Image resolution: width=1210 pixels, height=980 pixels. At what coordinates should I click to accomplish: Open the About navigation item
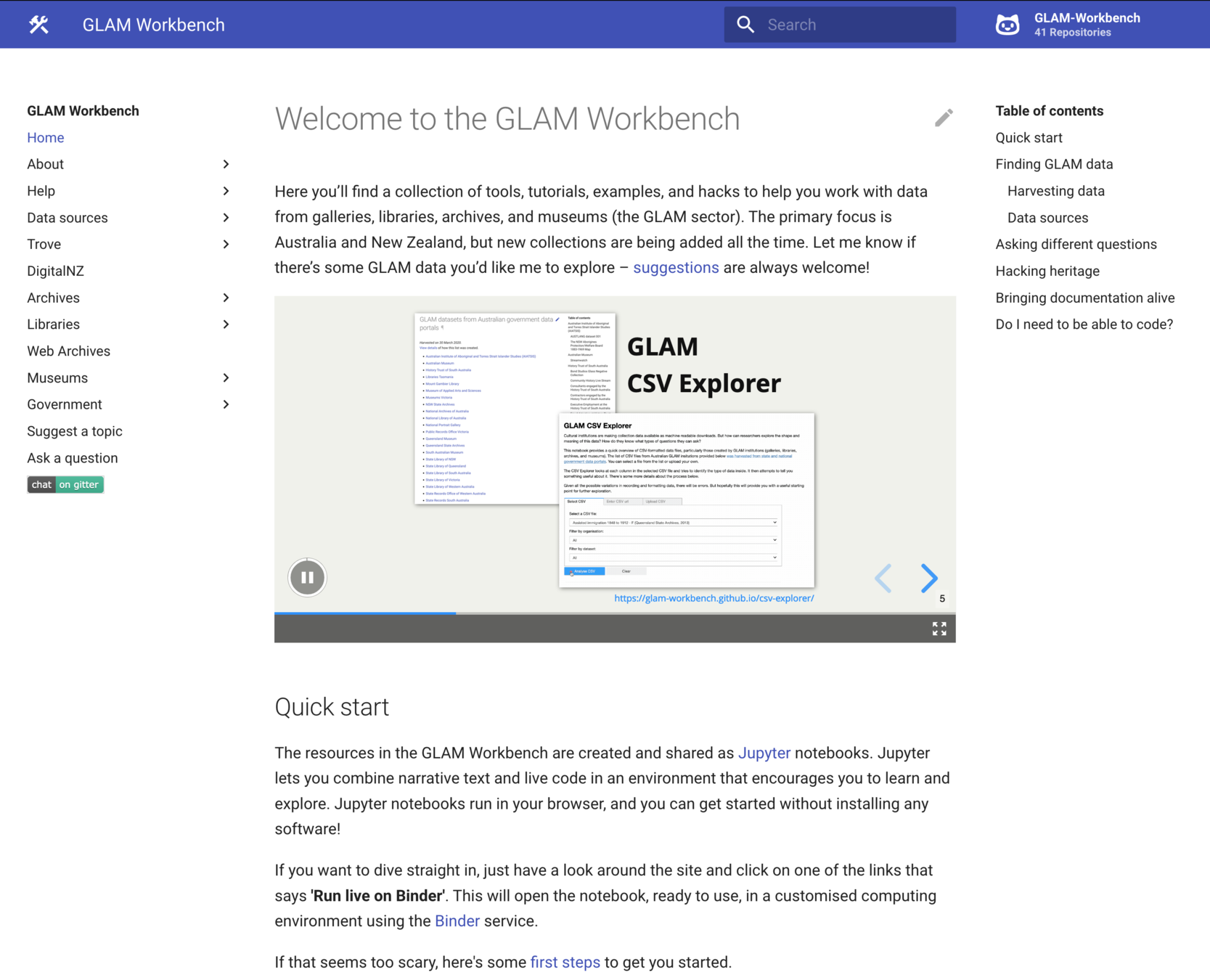click(45, 164)
